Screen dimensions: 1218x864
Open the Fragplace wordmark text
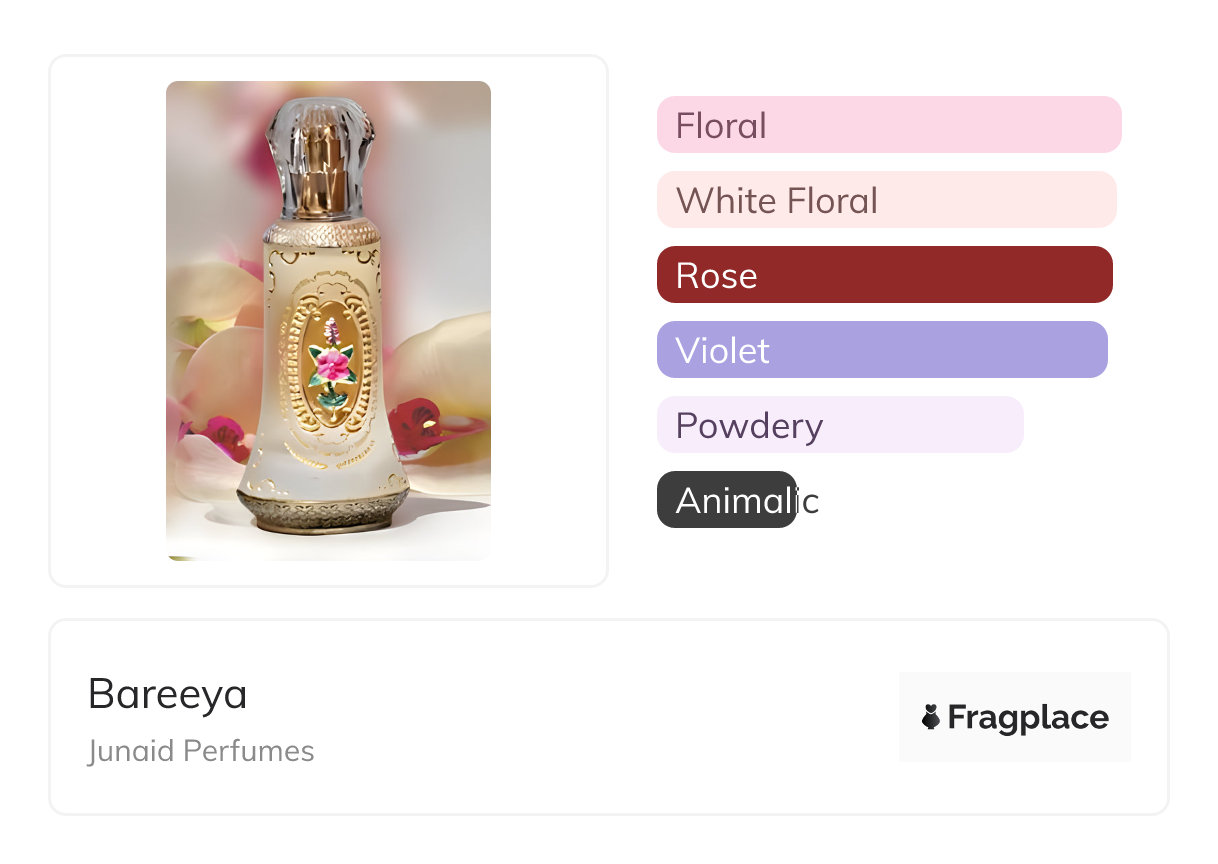pos(1028,717)
